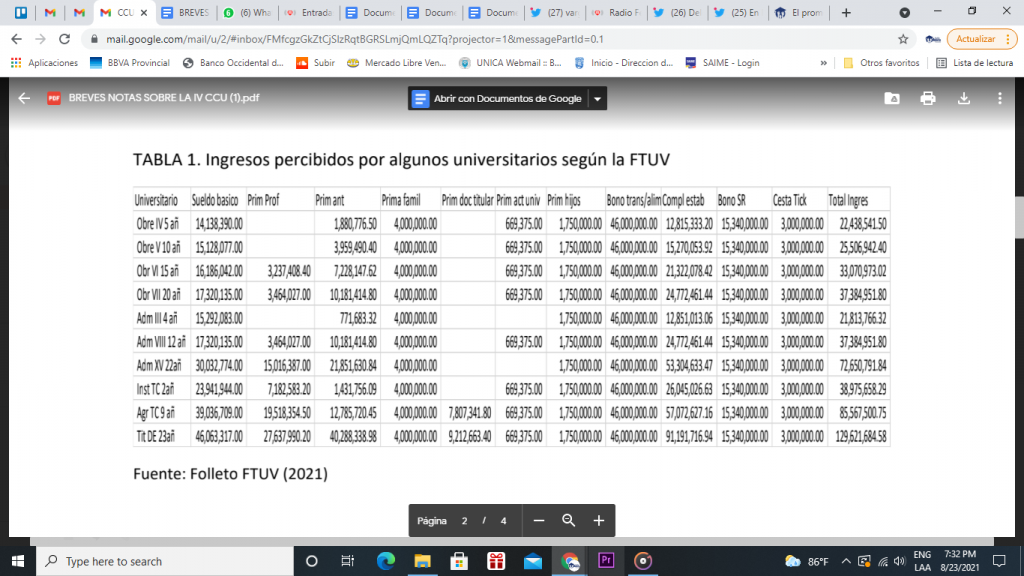Viewport: 1024px width, 576px height.
Task: Zoom out with the minus icon
Action: pyautogui.click(x=539, y=521)
